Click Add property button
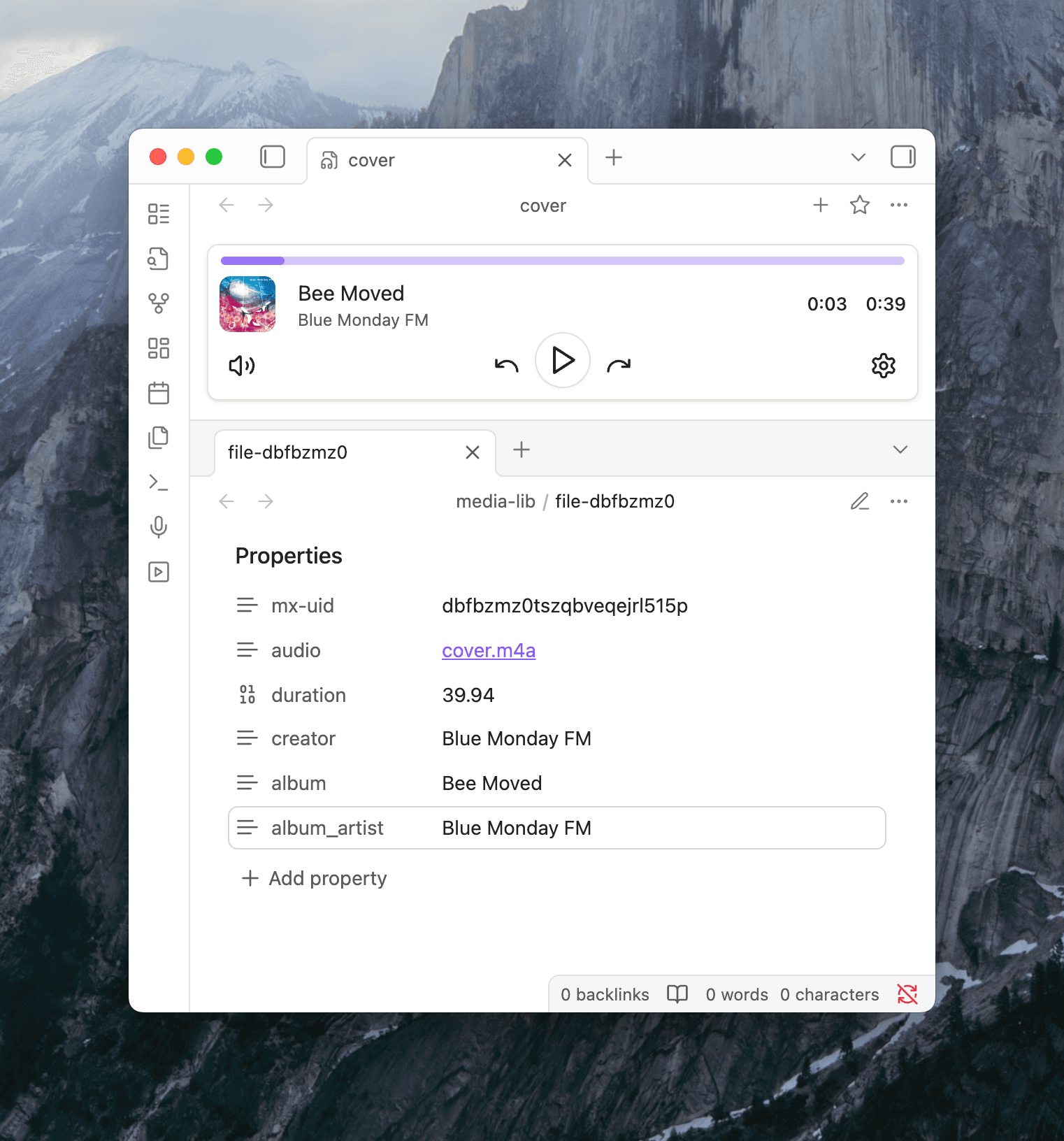This screenshot has height=1141, width=1064. 315,879
